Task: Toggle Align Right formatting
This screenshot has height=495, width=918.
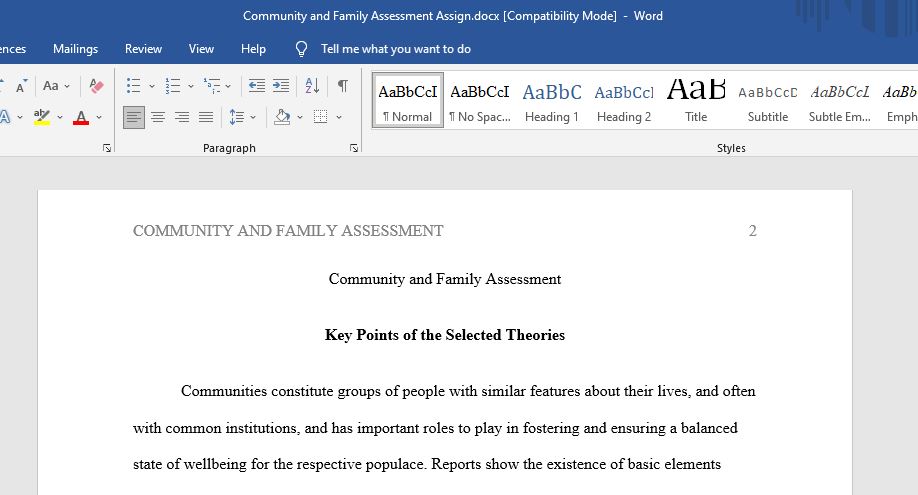Action: point(182,117)
